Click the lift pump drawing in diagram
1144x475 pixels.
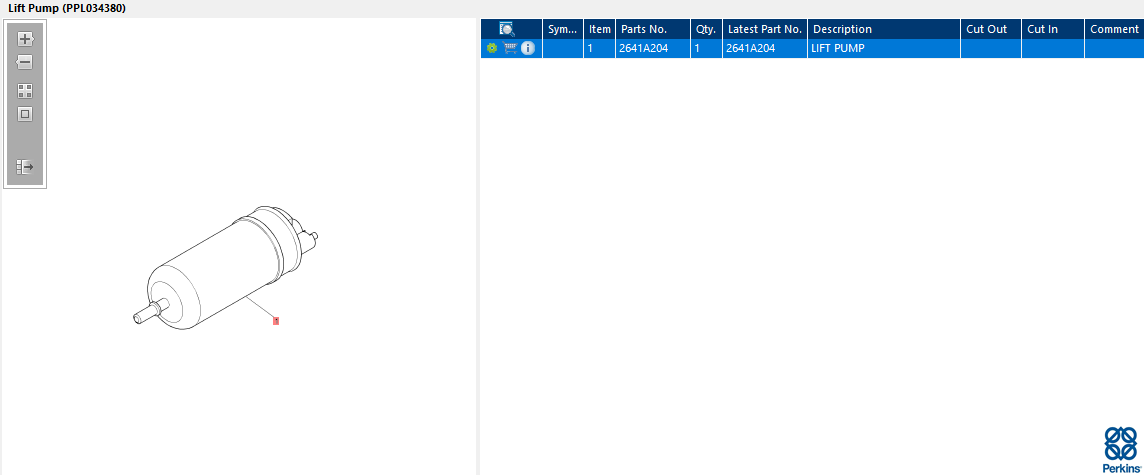[x=226, y=266]
